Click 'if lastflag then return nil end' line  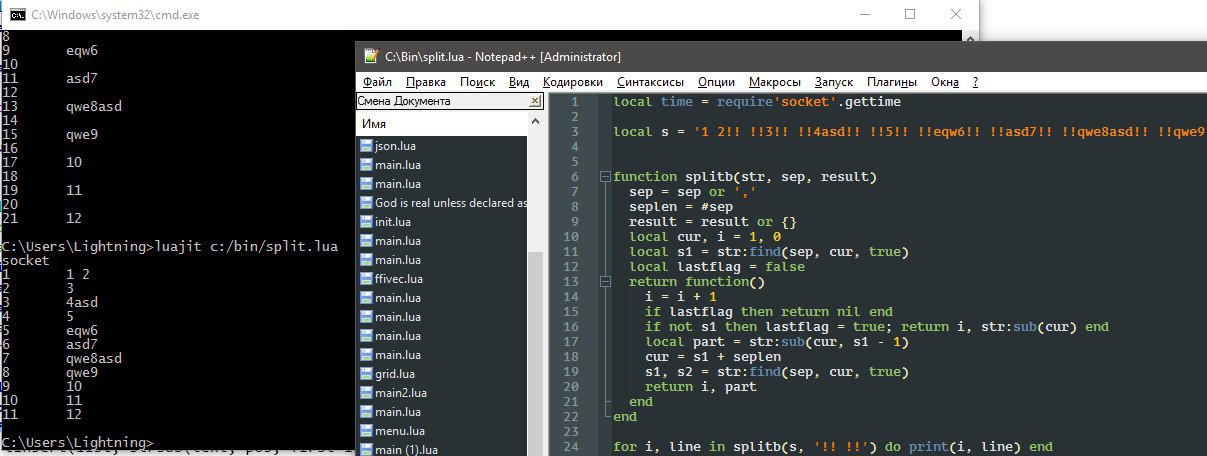768,312
